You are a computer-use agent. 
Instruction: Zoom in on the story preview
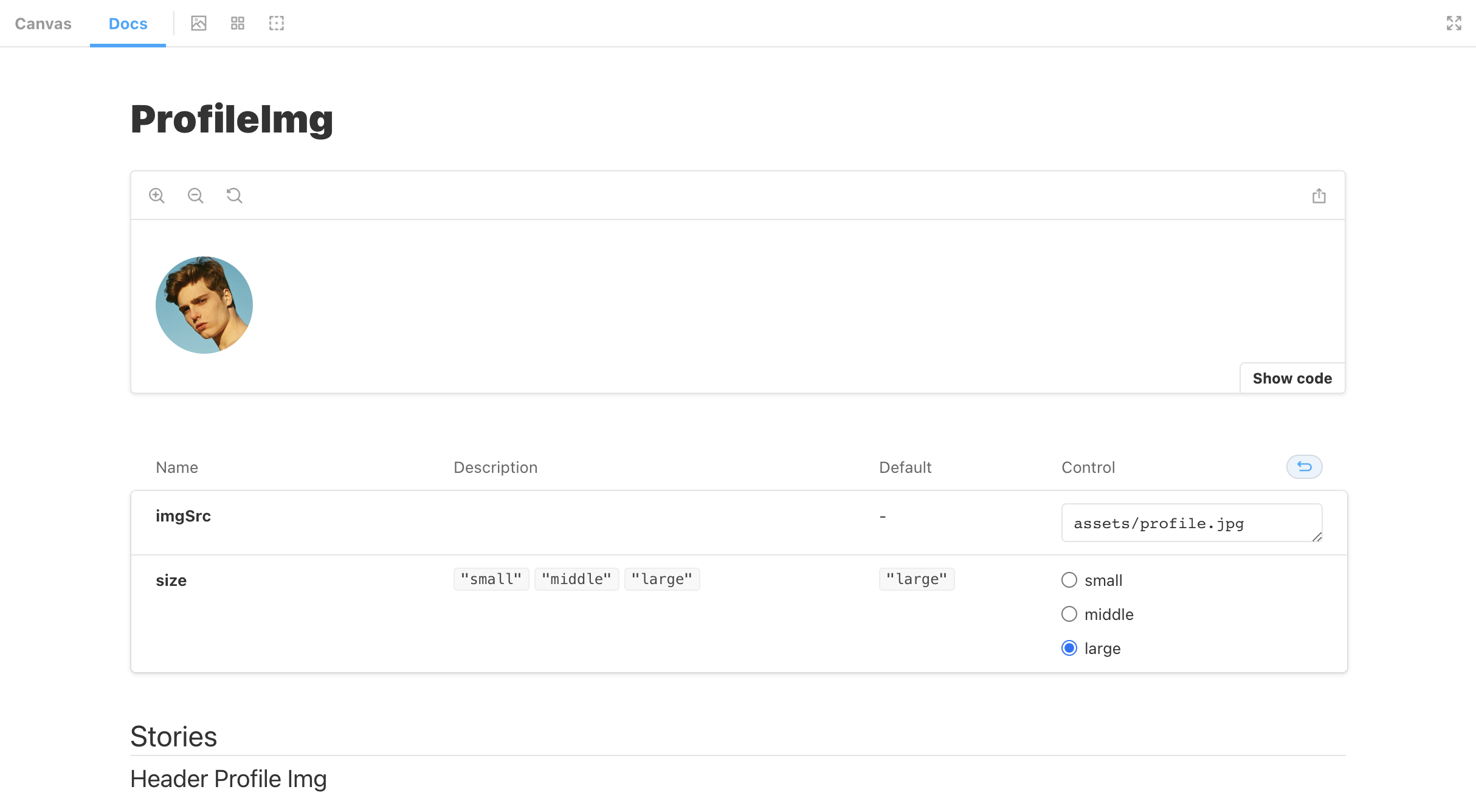(157, 196)
